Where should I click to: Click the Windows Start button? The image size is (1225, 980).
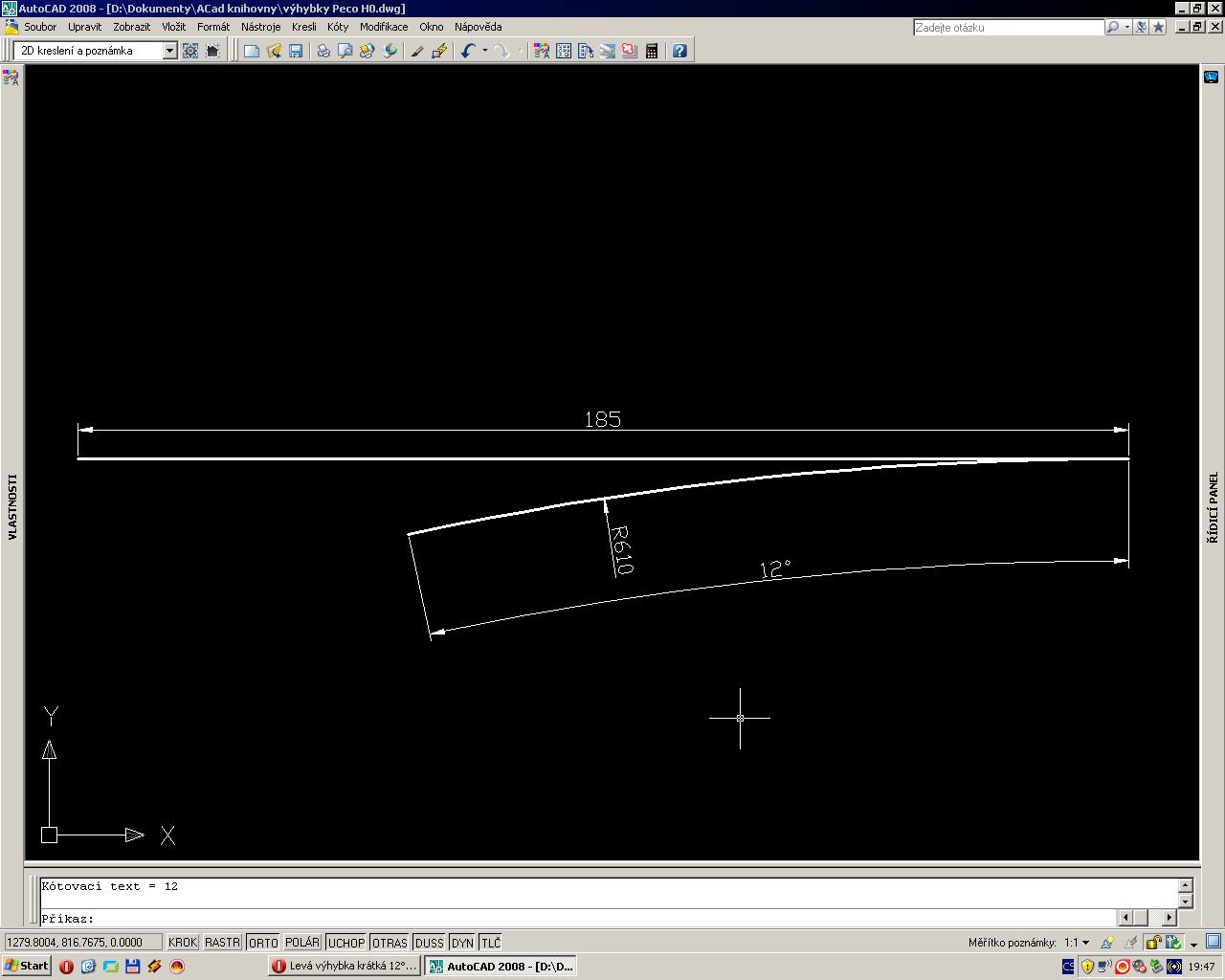coord(26,966)
